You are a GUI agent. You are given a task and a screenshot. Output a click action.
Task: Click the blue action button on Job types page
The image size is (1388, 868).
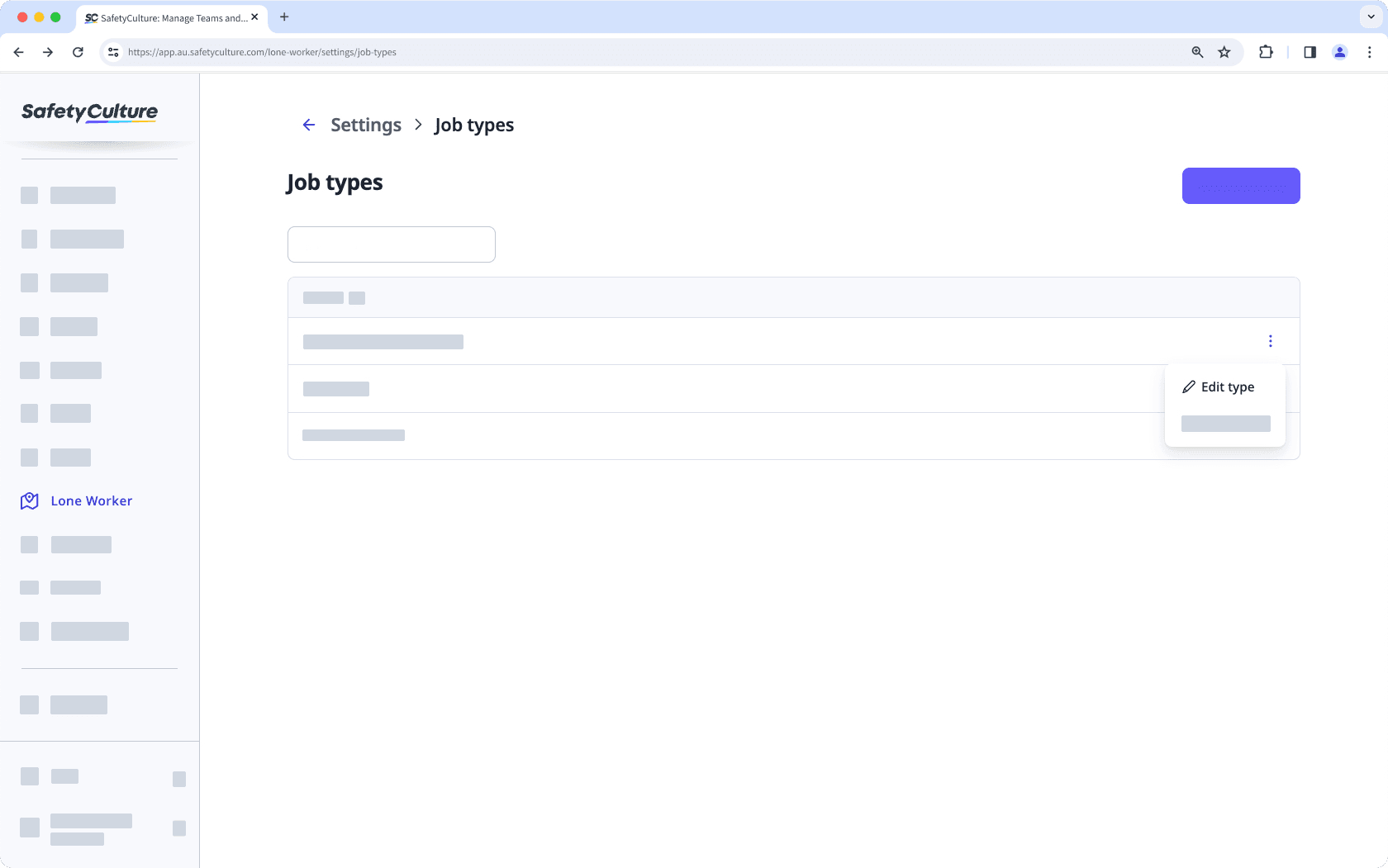pos(1241,186)
